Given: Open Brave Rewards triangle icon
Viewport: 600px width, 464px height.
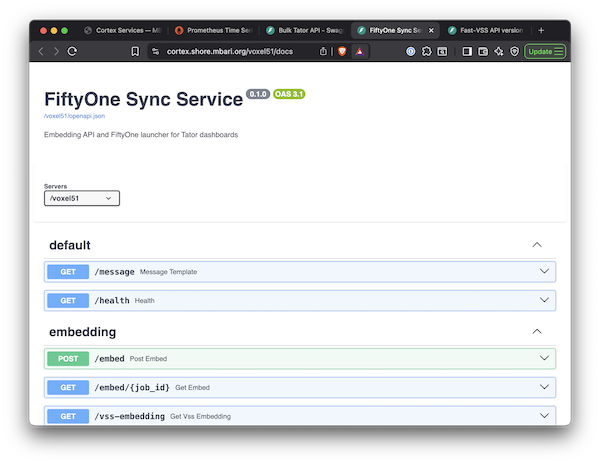Looking at the screenshot, I should [360, 51].
